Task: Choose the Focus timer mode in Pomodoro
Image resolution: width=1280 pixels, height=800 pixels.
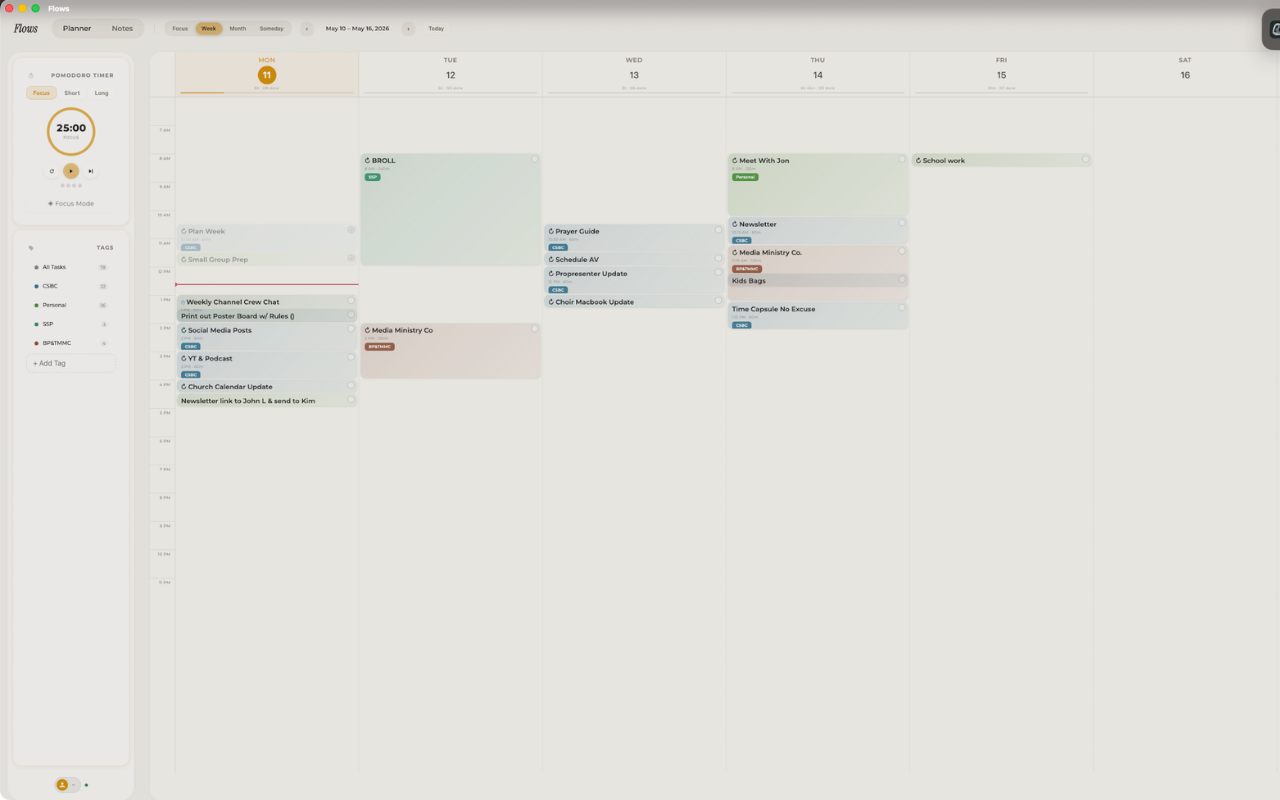Action: (41, 93)
